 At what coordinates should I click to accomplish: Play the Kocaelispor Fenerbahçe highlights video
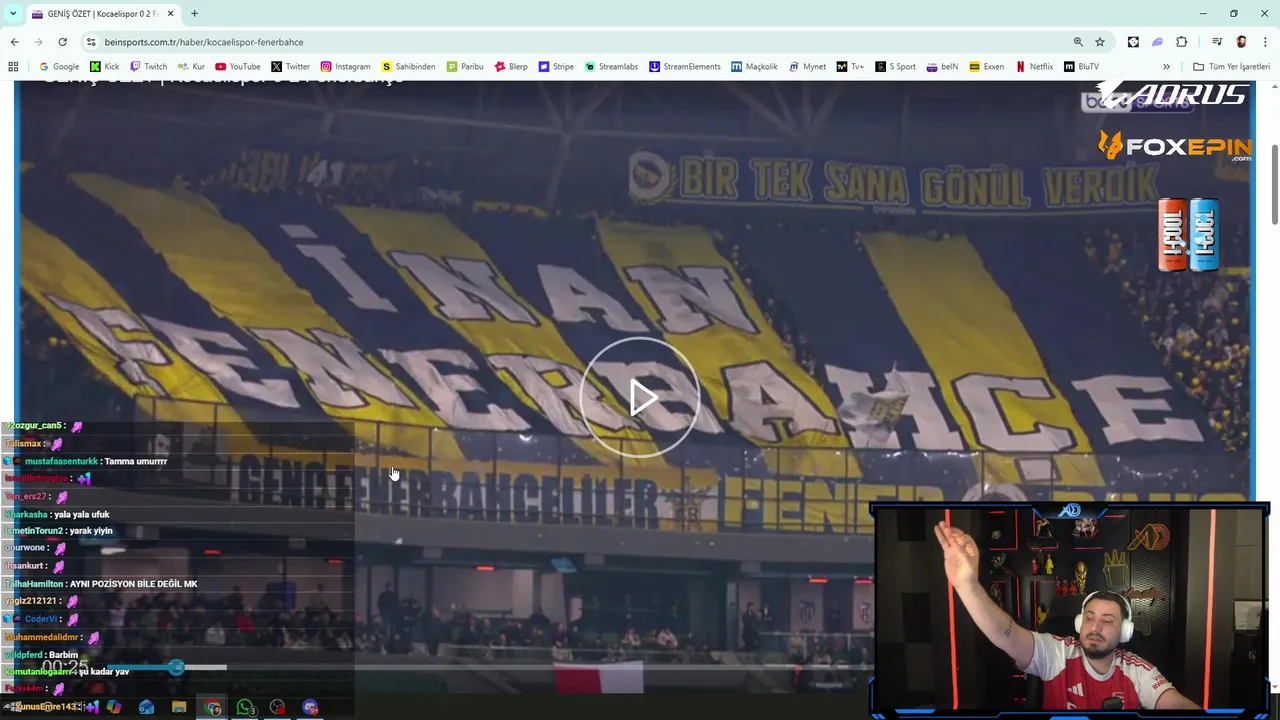point(640,397)
